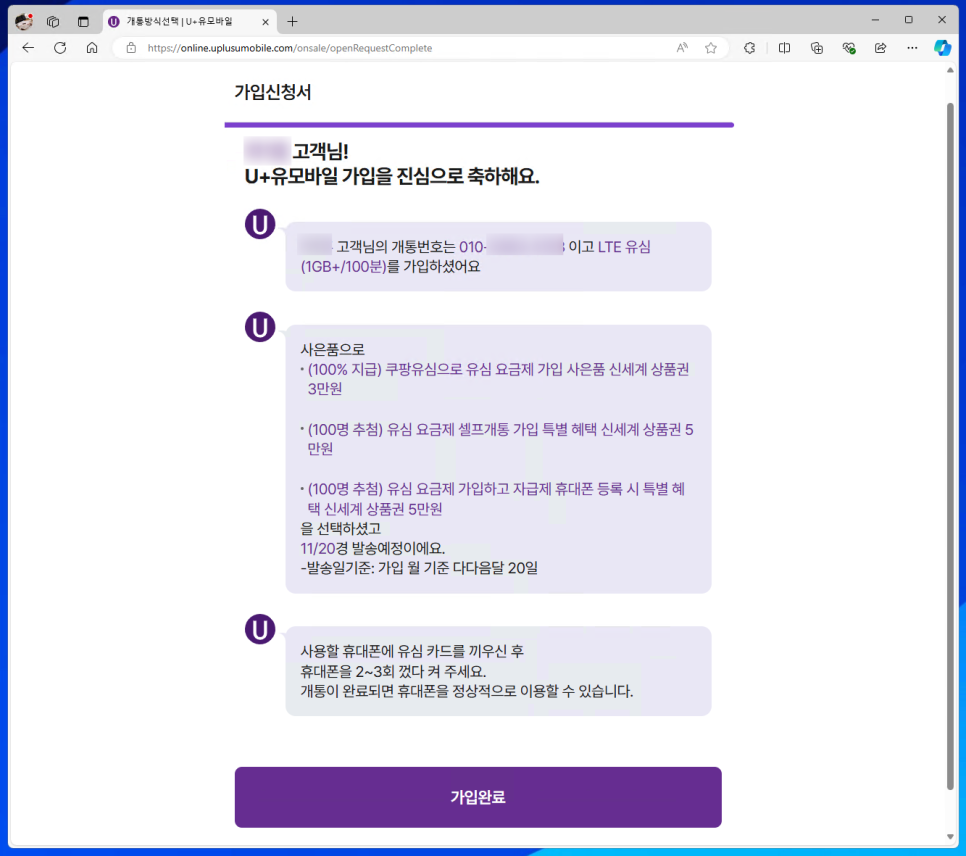Screen dimensions: 966x856
Task: Open the Copilot sidebar
Action: pos(943,48)
